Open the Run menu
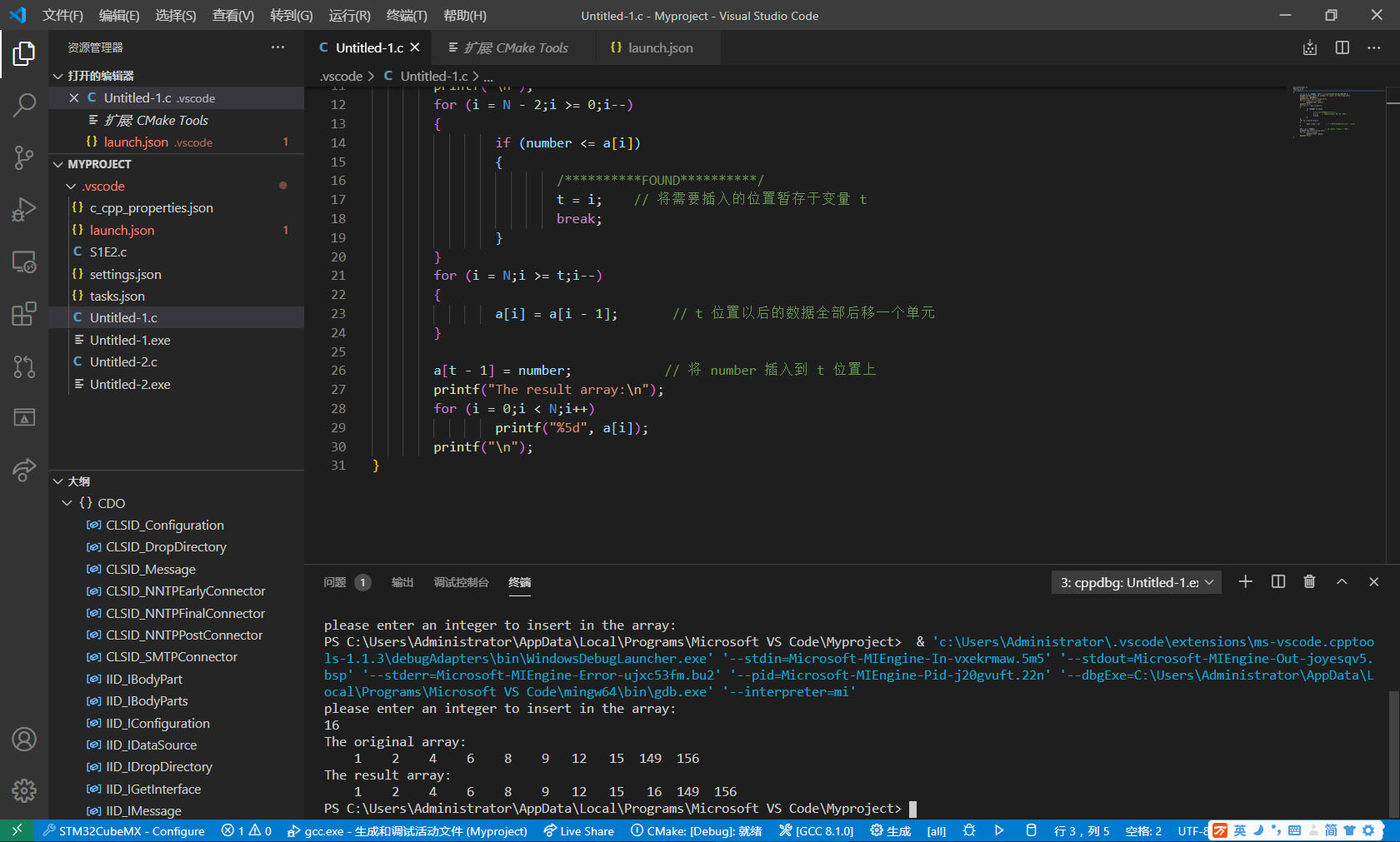 pyautogui.click(x=349, y=15)
